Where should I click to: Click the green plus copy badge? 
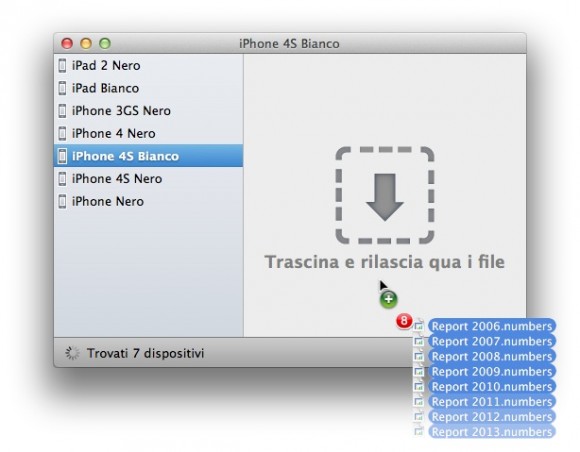click(x=388, y=300)
